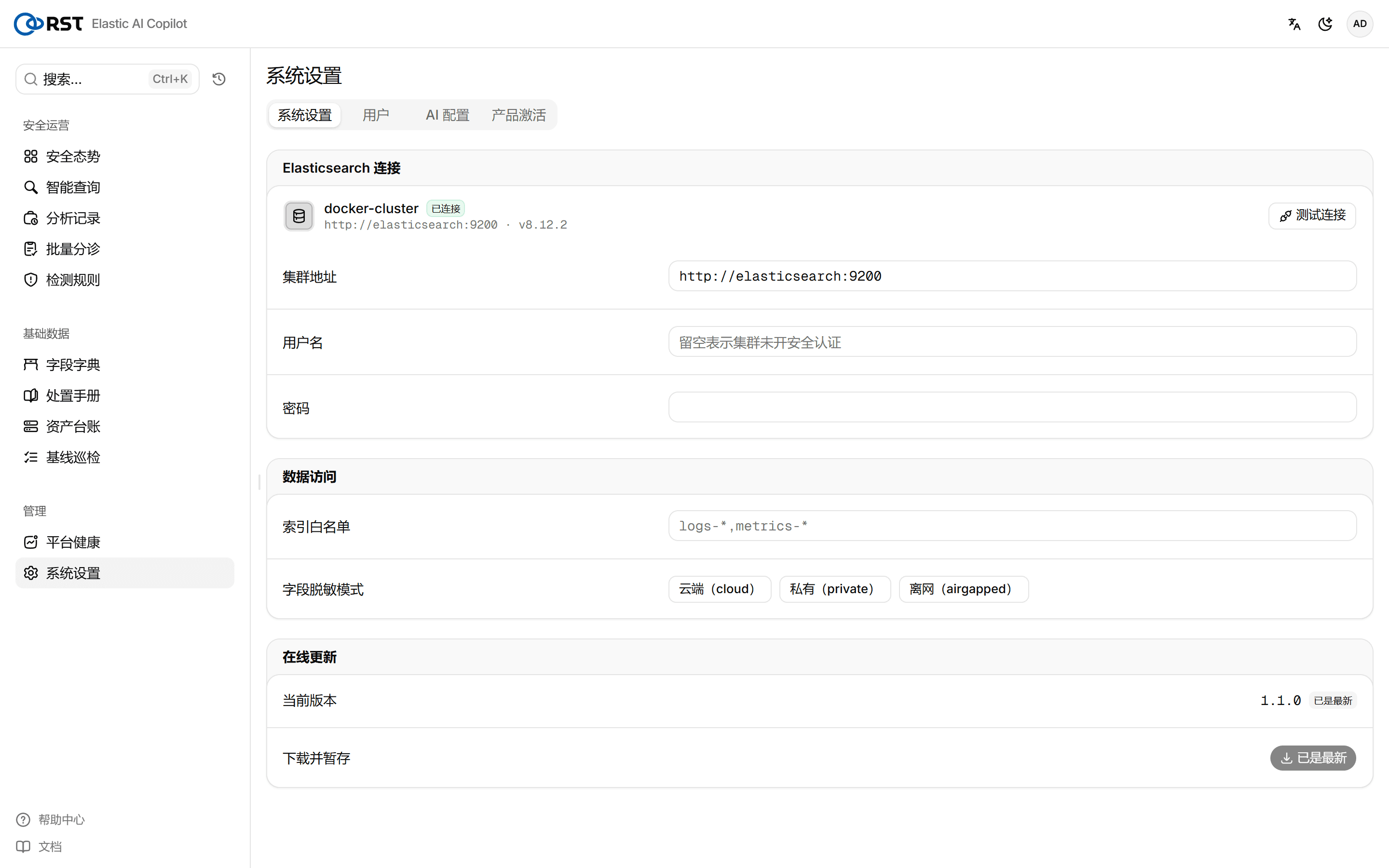Click the docker-cluster cluster name
The image size is (1389, 868).
pyautogui.click(x=371, y=208)
